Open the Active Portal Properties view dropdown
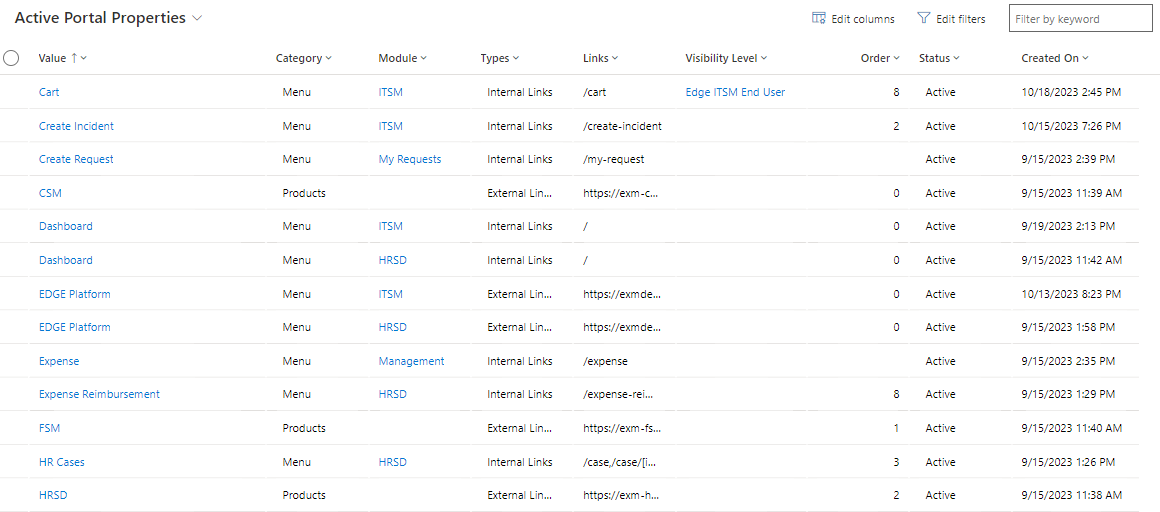This screenshot has width=1160, height=512. (x=197, y=18)
